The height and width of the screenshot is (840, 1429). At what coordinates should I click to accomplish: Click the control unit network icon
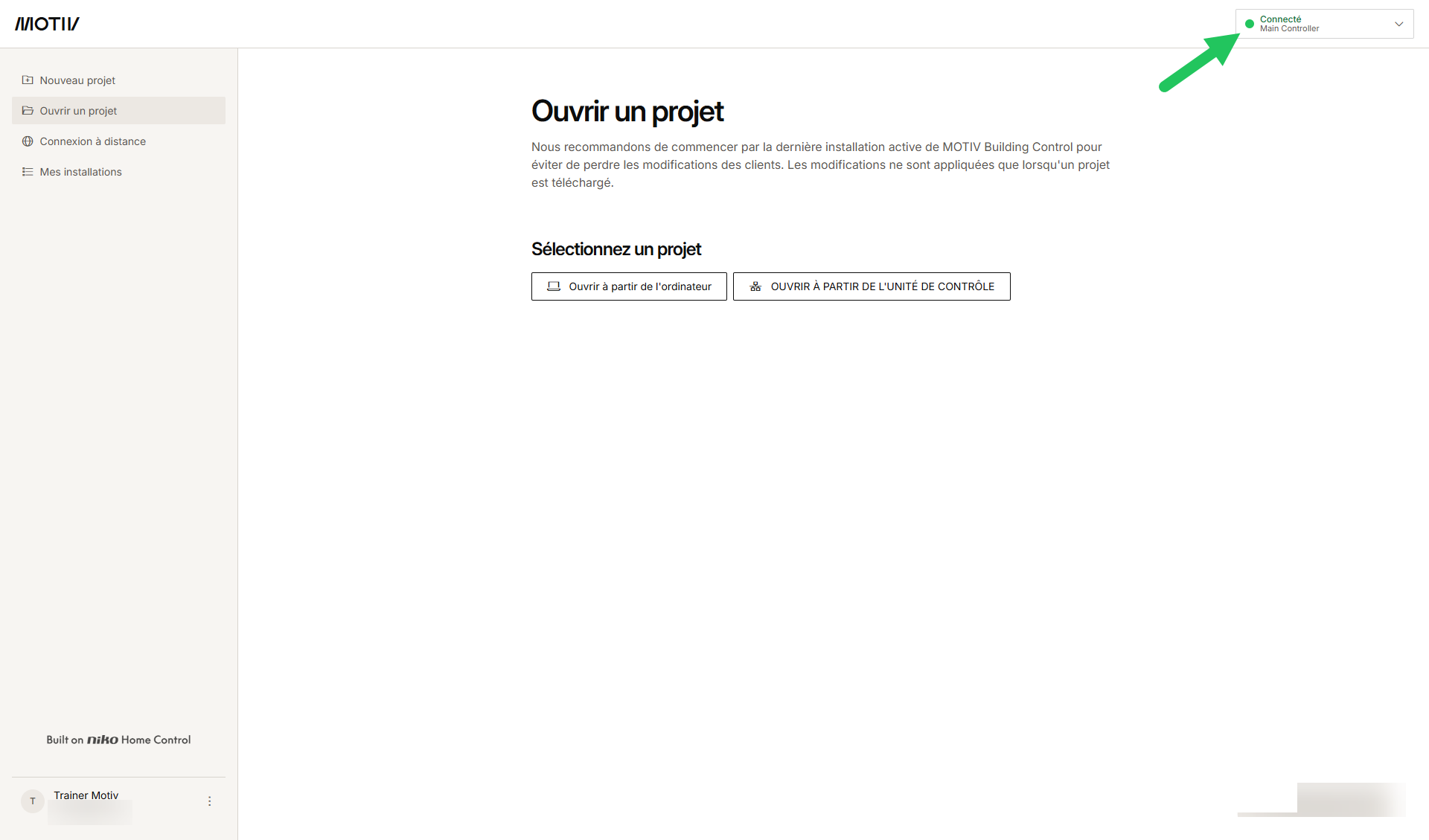click(755, 286)
